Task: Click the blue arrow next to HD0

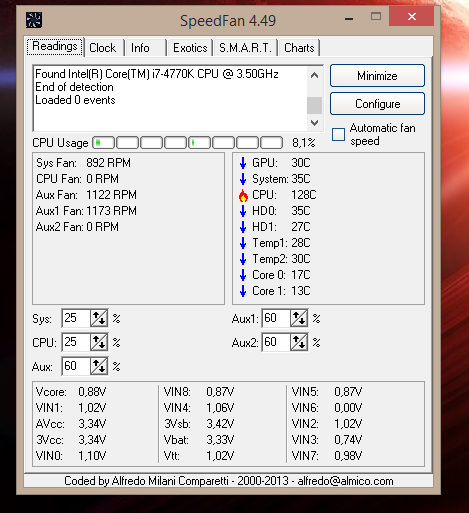Action: pos(243,211)
